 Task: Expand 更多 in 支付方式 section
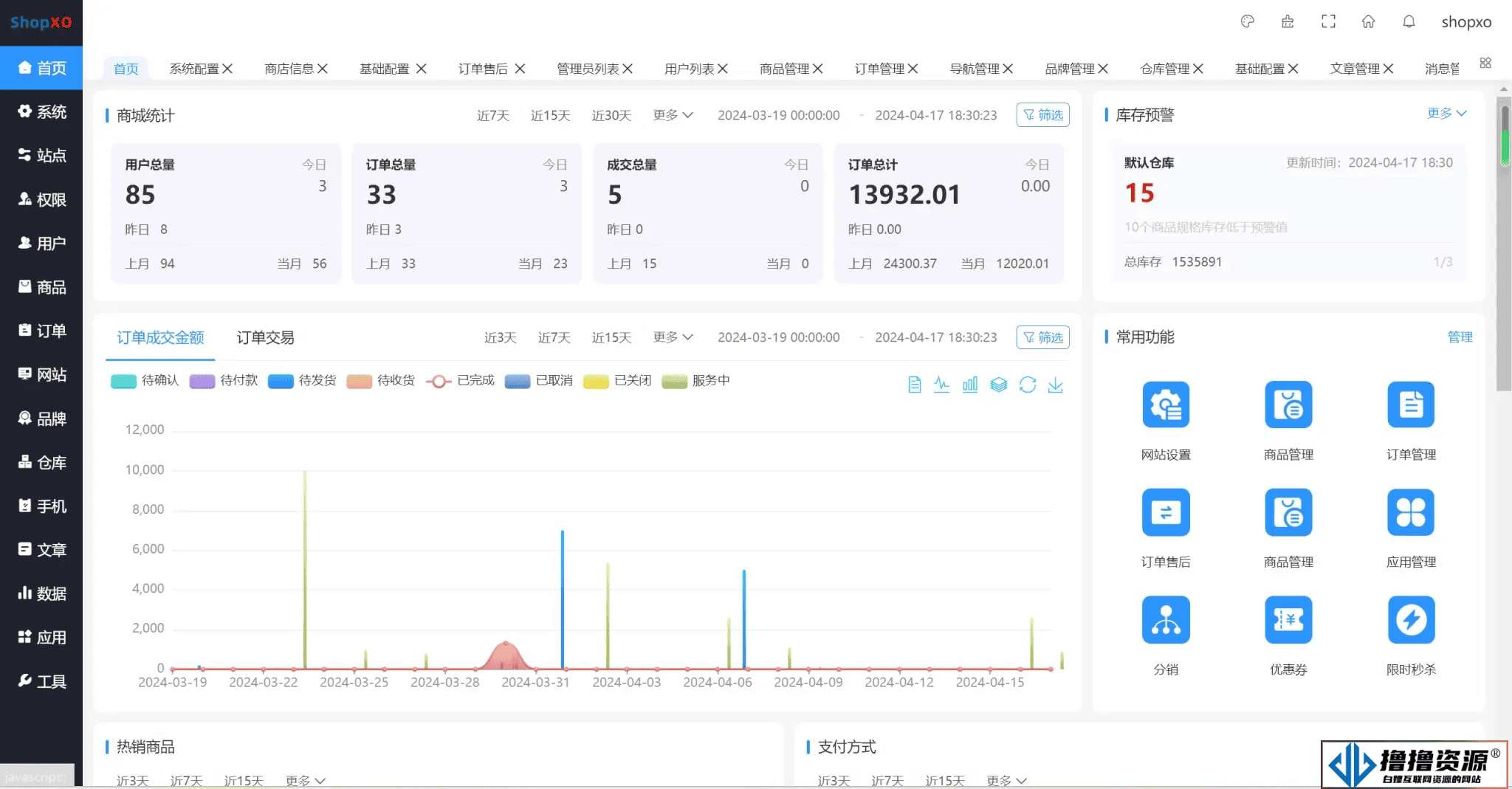pyautogui.click(x=1006, y=780)
